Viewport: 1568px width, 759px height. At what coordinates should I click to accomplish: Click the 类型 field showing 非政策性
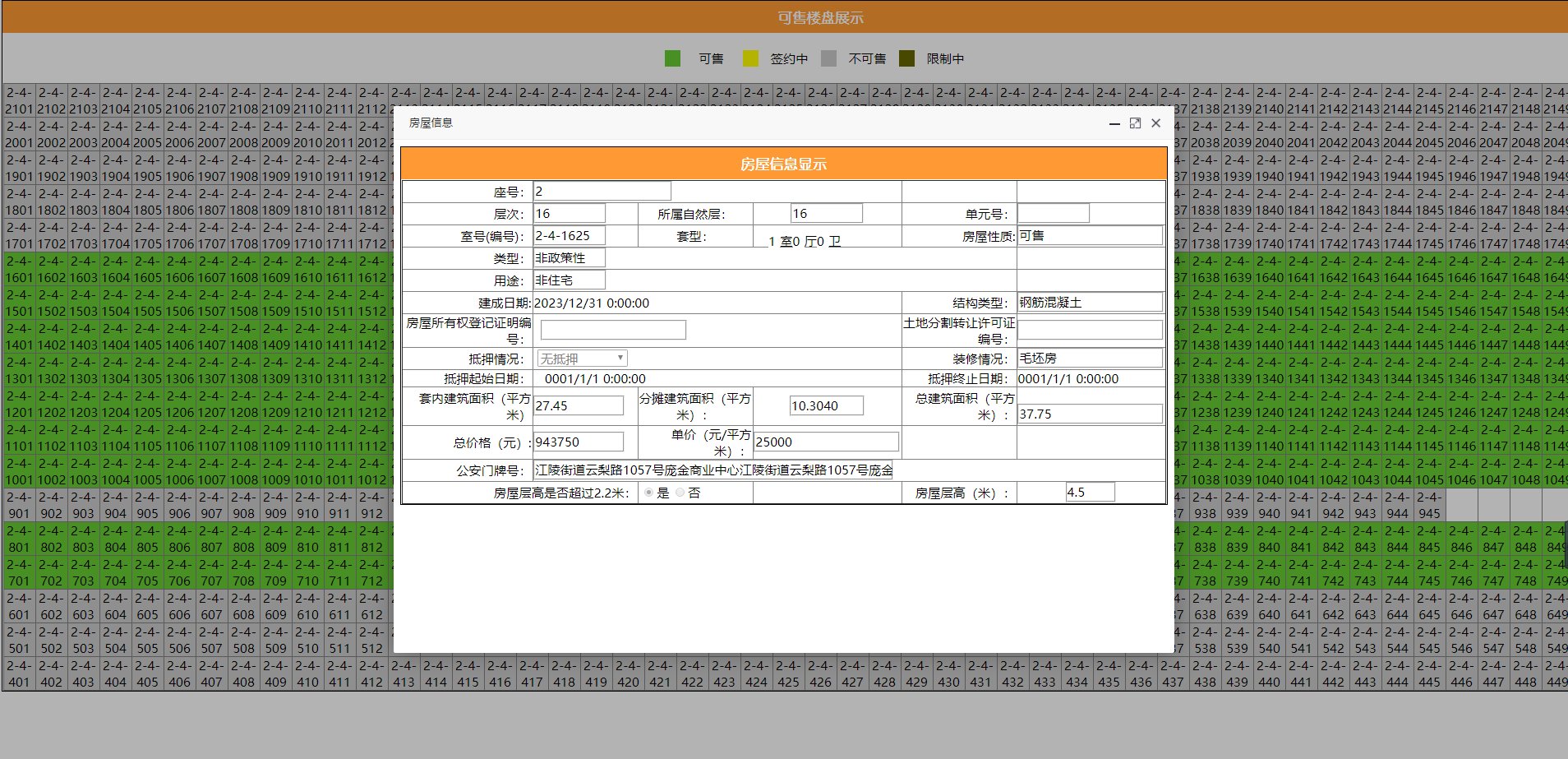(570, 257)
